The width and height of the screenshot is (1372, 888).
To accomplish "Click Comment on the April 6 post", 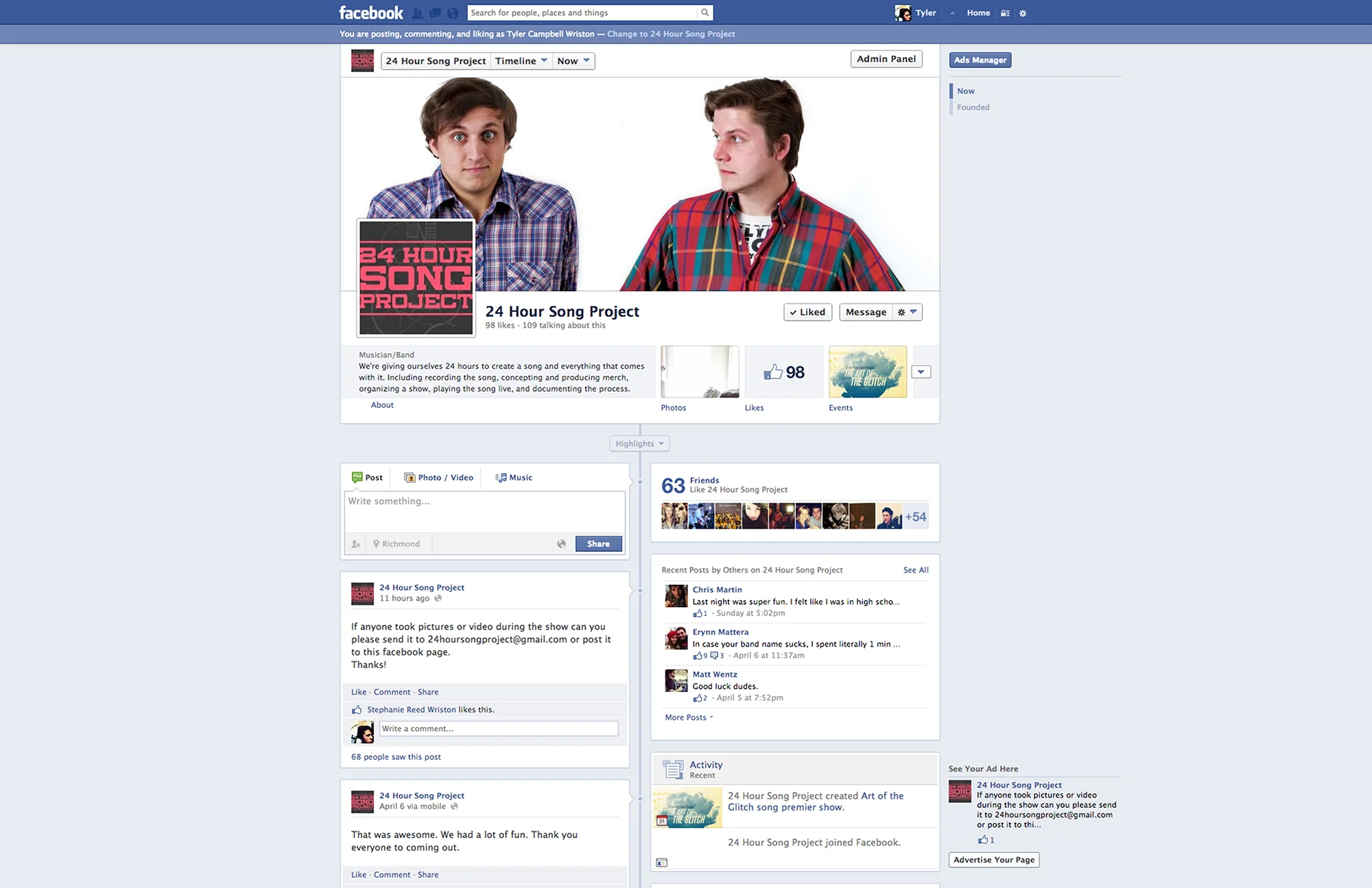I will 392,875.
